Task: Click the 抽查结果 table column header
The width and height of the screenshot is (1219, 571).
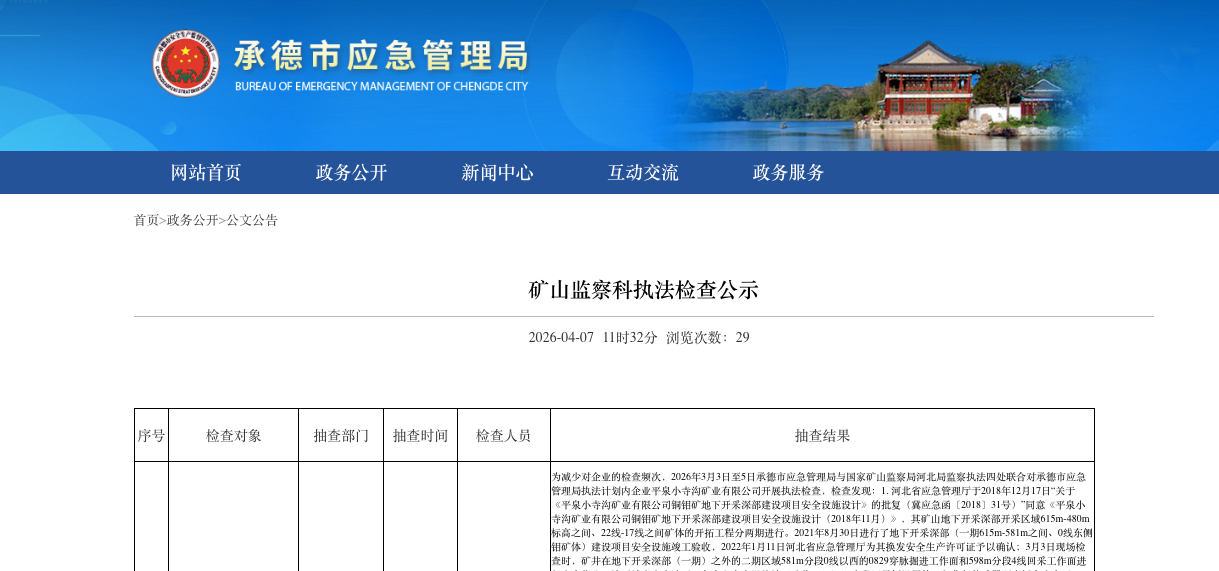Action: click(822, 436)
